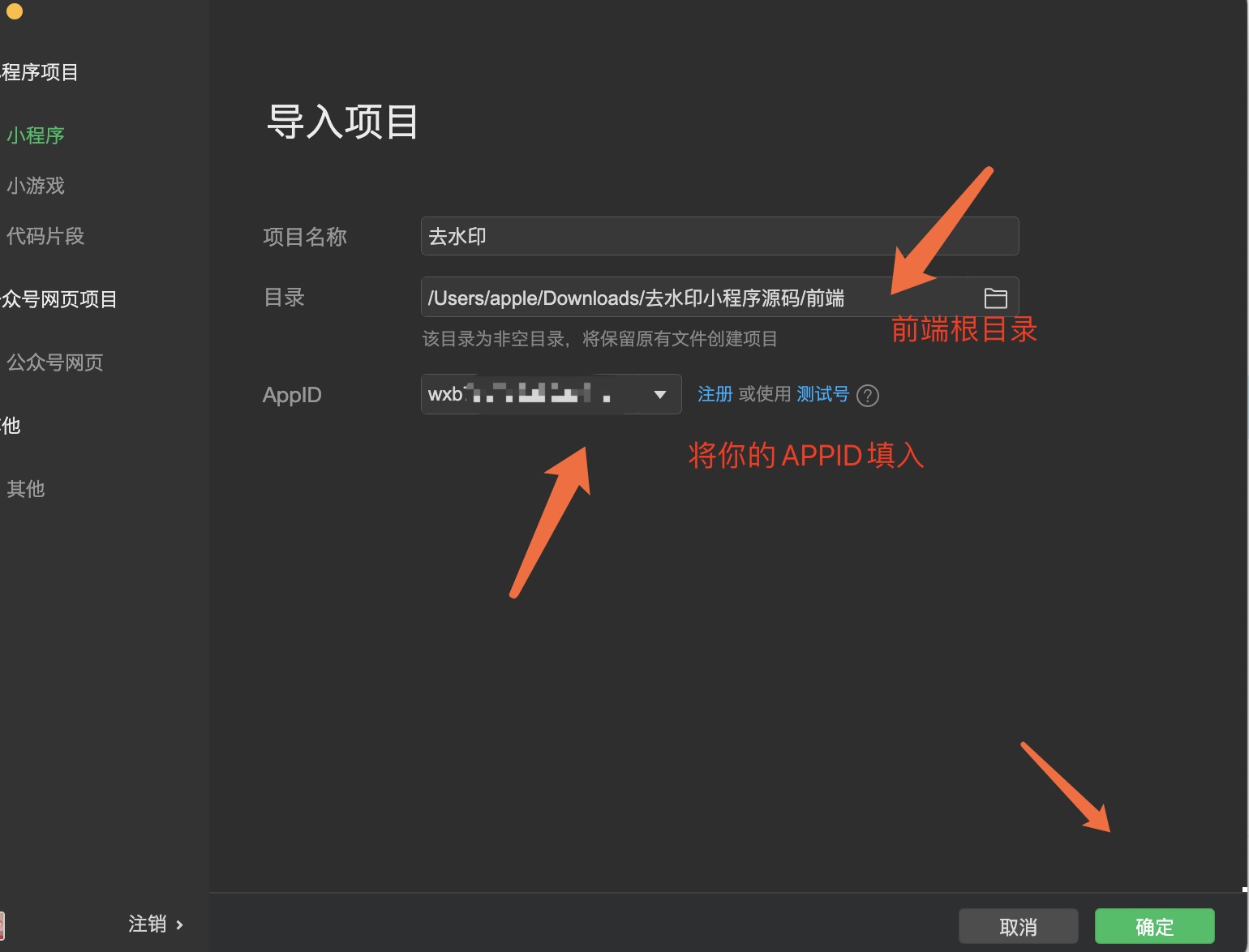Select 其他 sidebar item

click(x=26, y=489)
